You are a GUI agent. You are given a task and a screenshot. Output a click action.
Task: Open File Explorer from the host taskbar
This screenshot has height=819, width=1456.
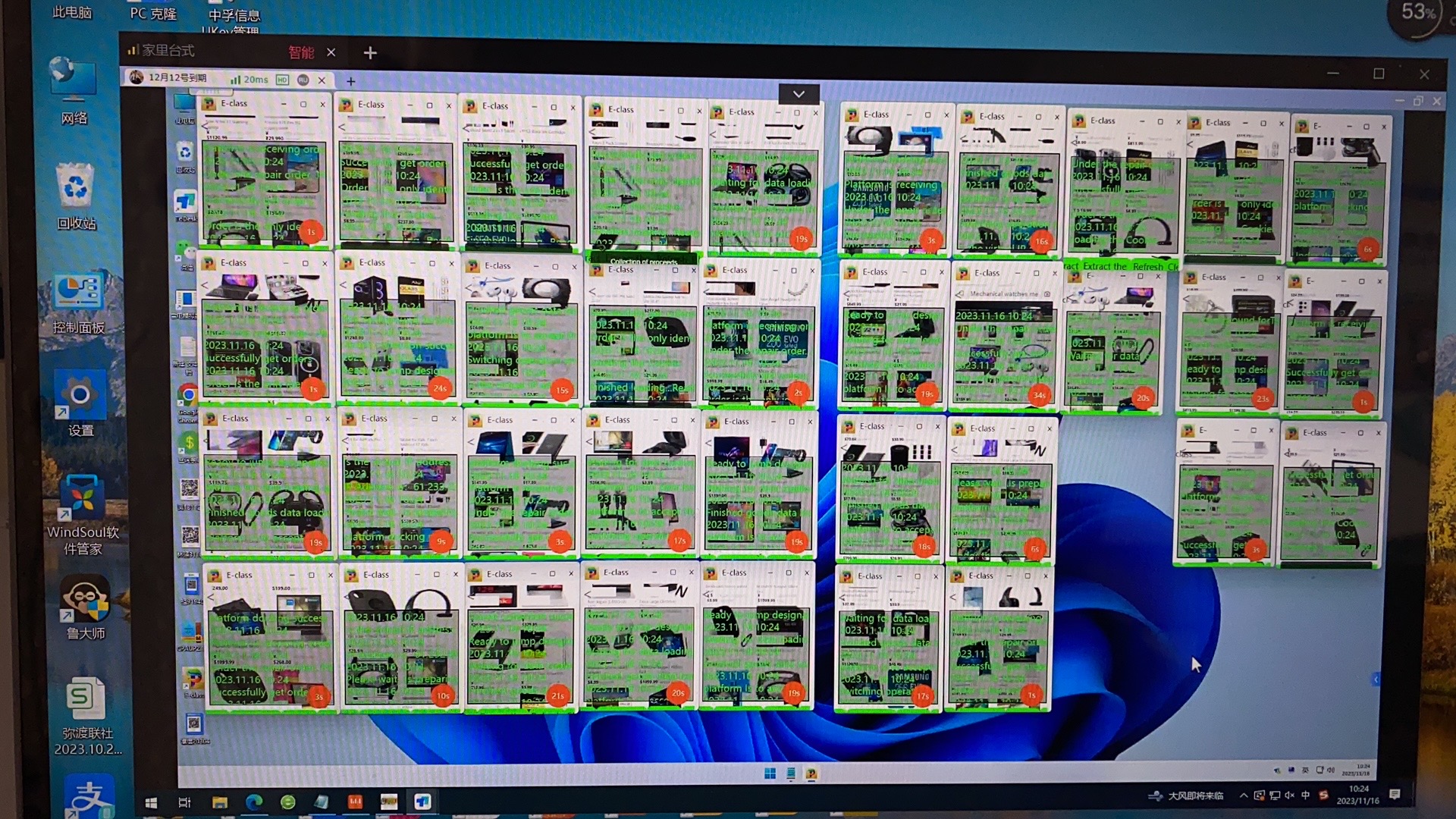[220, 802]
